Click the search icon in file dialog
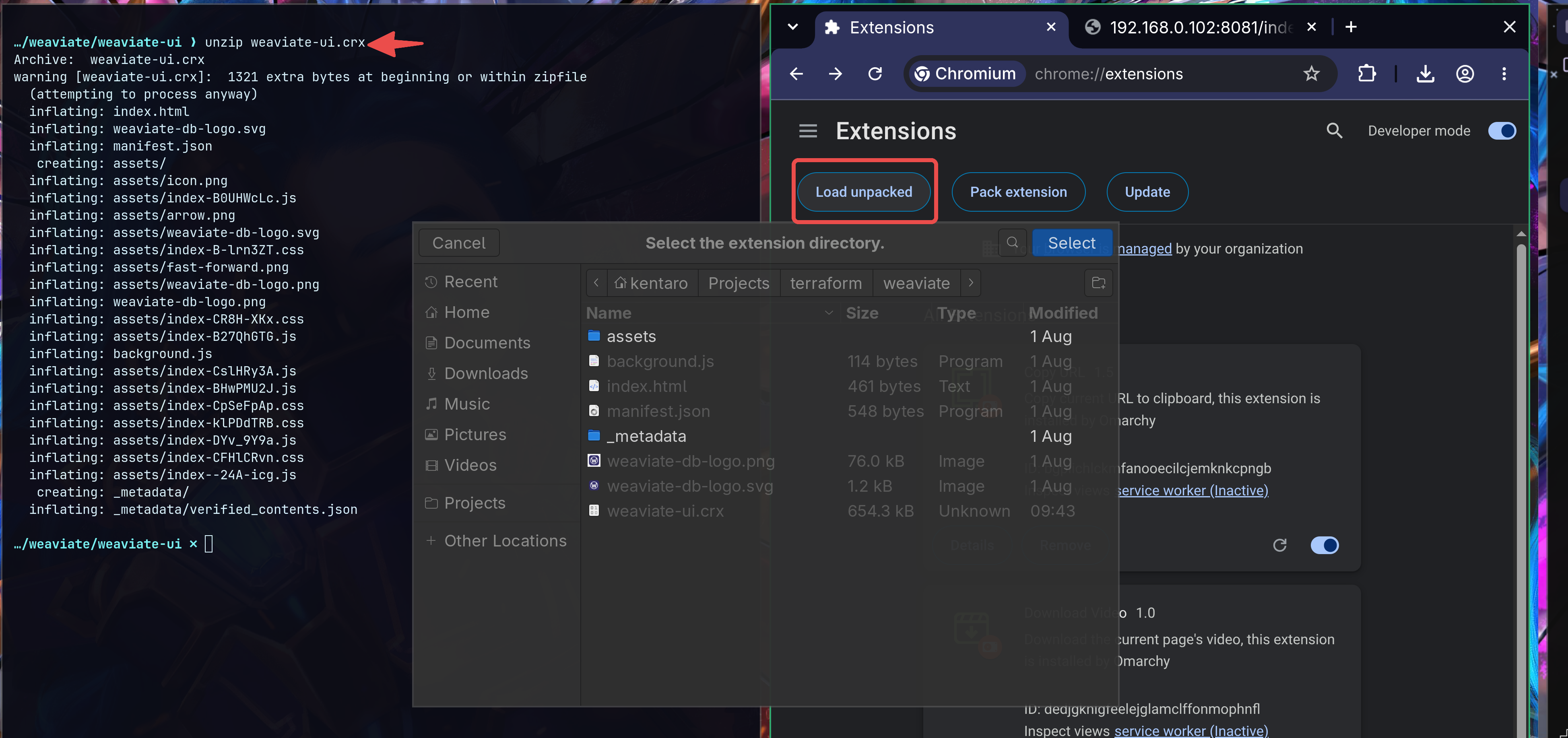Viewport: 1568px width, 738px height. click(1012, 243)
